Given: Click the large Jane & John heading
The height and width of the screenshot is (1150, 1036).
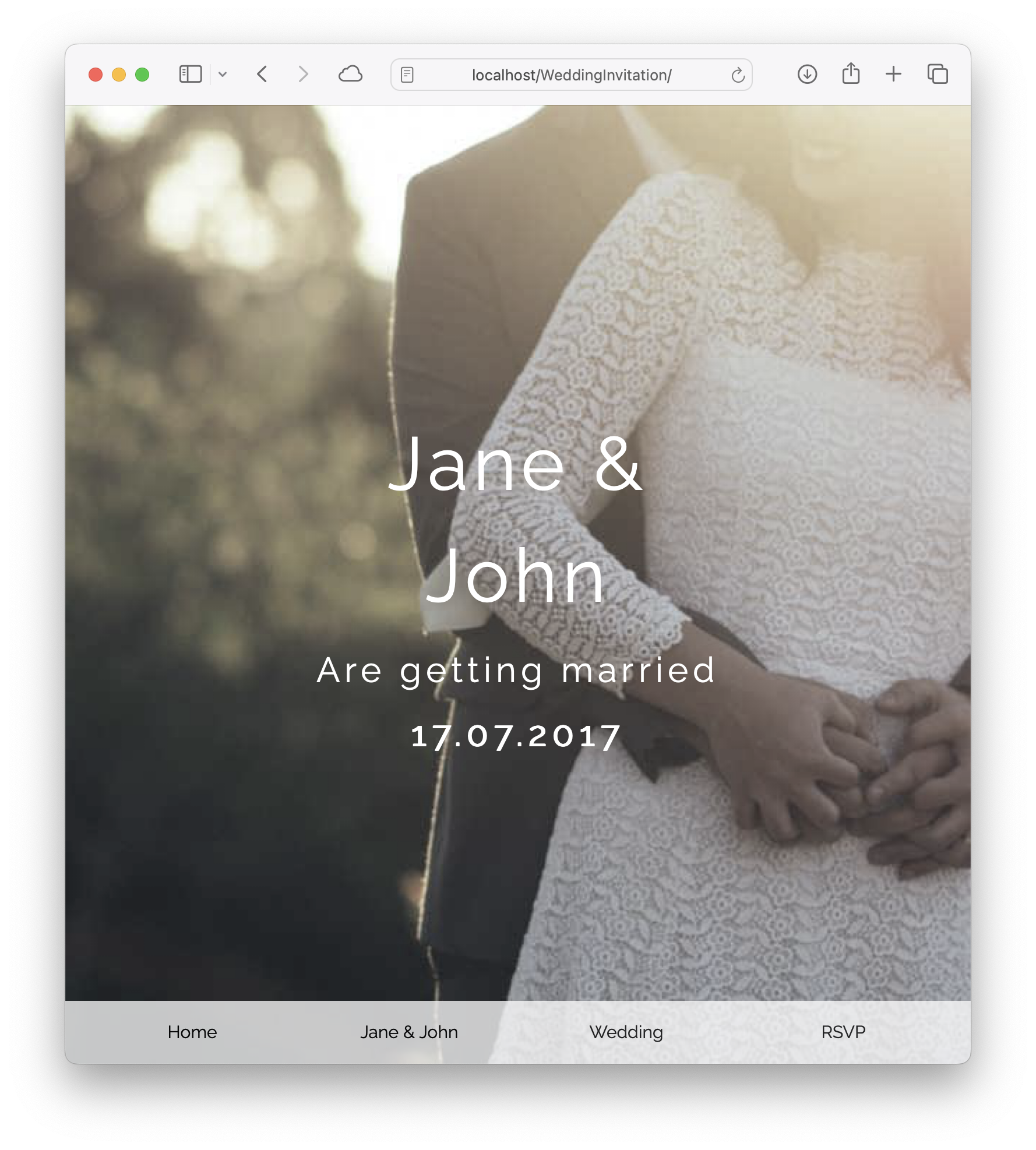Looking at the screenshot, I should (x=516, y=520).
